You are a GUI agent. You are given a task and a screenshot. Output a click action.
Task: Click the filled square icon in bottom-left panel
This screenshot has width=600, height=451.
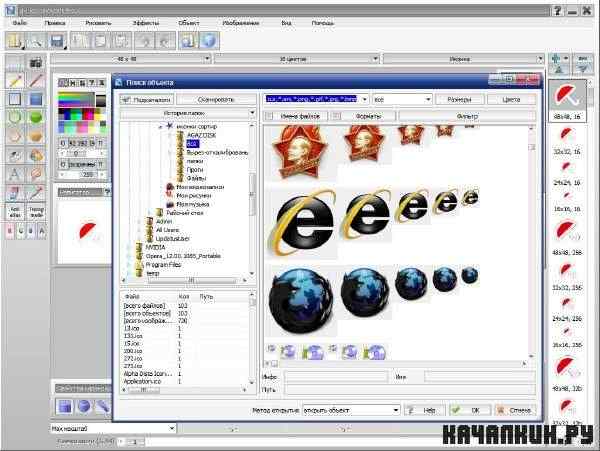65,406
